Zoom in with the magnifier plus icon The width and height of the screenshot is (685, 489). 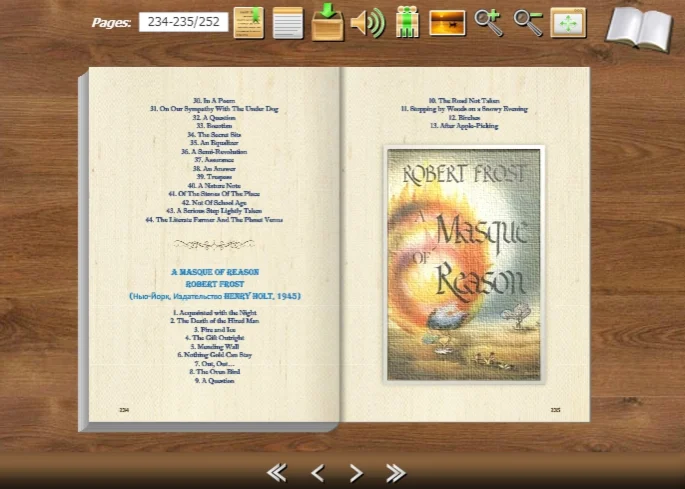pos(488,23)
